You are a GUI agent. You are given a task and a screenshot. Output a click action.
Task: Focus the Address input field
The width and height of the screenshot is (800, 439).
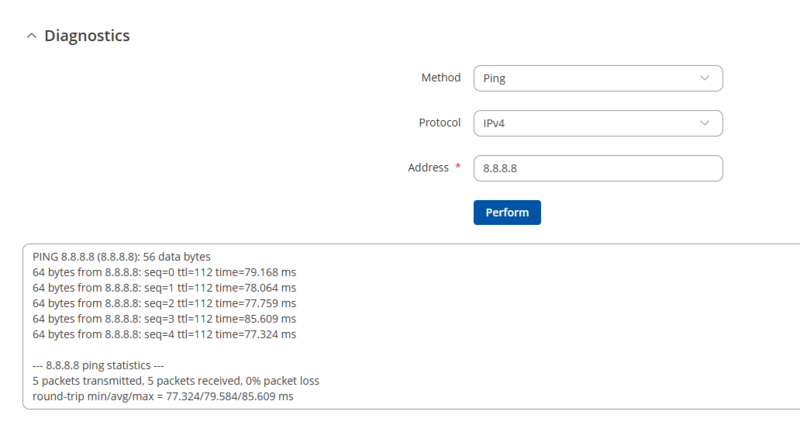point(597,168)
